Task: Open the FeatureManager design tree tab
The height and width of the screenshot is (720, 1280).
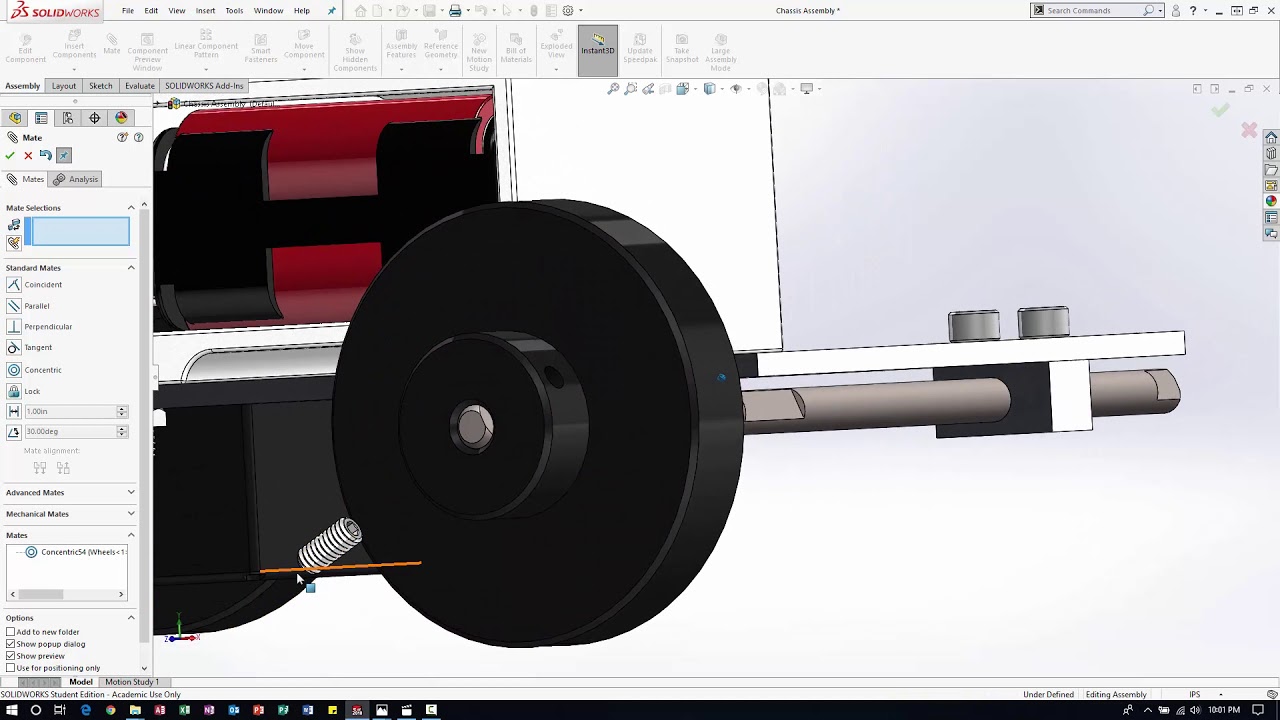Action: coord(15,118)
